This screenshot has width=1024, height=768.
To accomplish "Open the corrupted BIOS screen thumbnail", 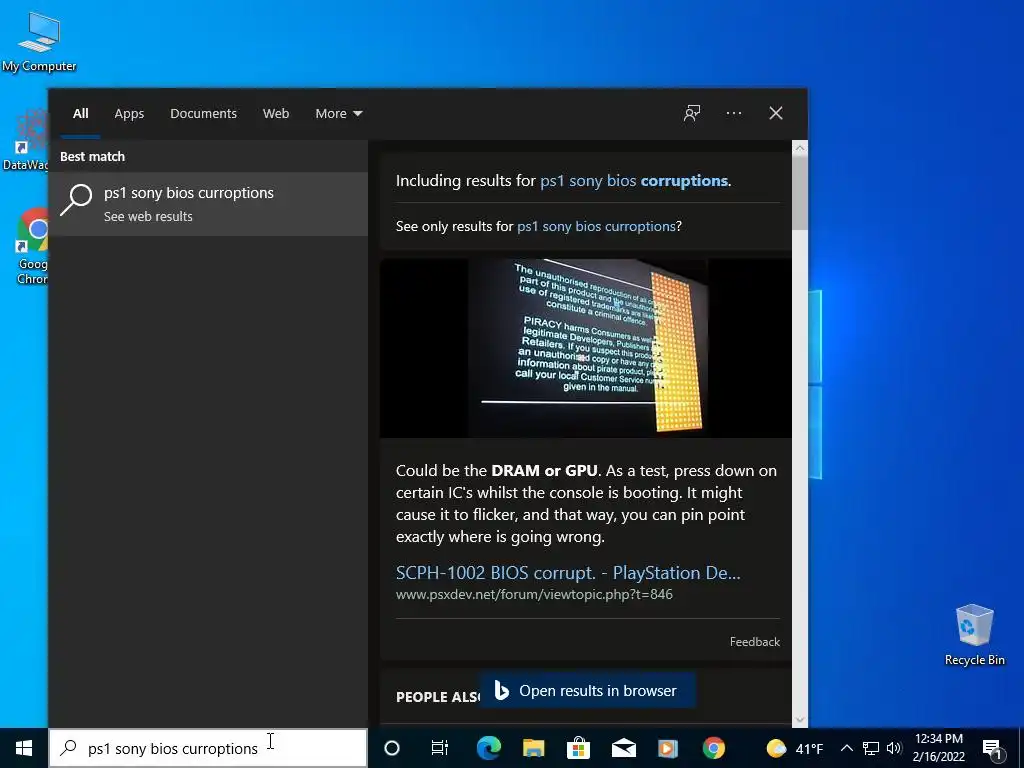I will (x=586, y=348).
